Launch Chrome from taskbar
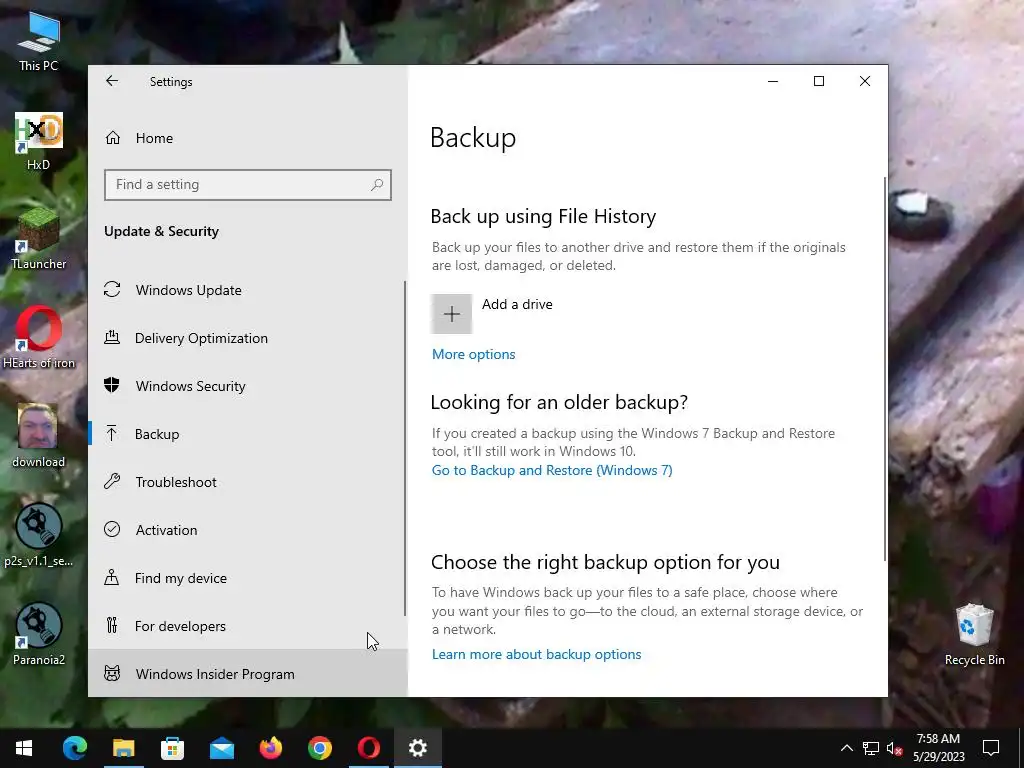This screenshot has width=1024, height=768. click(319, 748)
